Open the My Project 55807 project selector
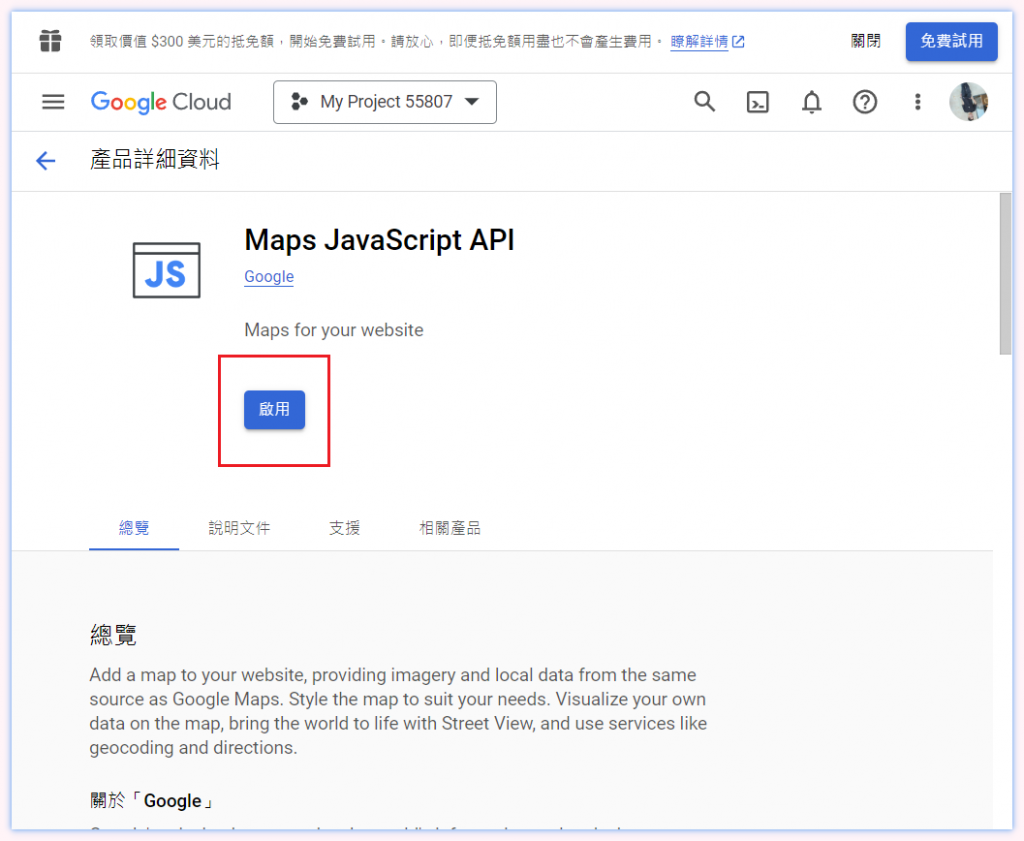This screenshot has width=1024, height=841. [385, 102]
